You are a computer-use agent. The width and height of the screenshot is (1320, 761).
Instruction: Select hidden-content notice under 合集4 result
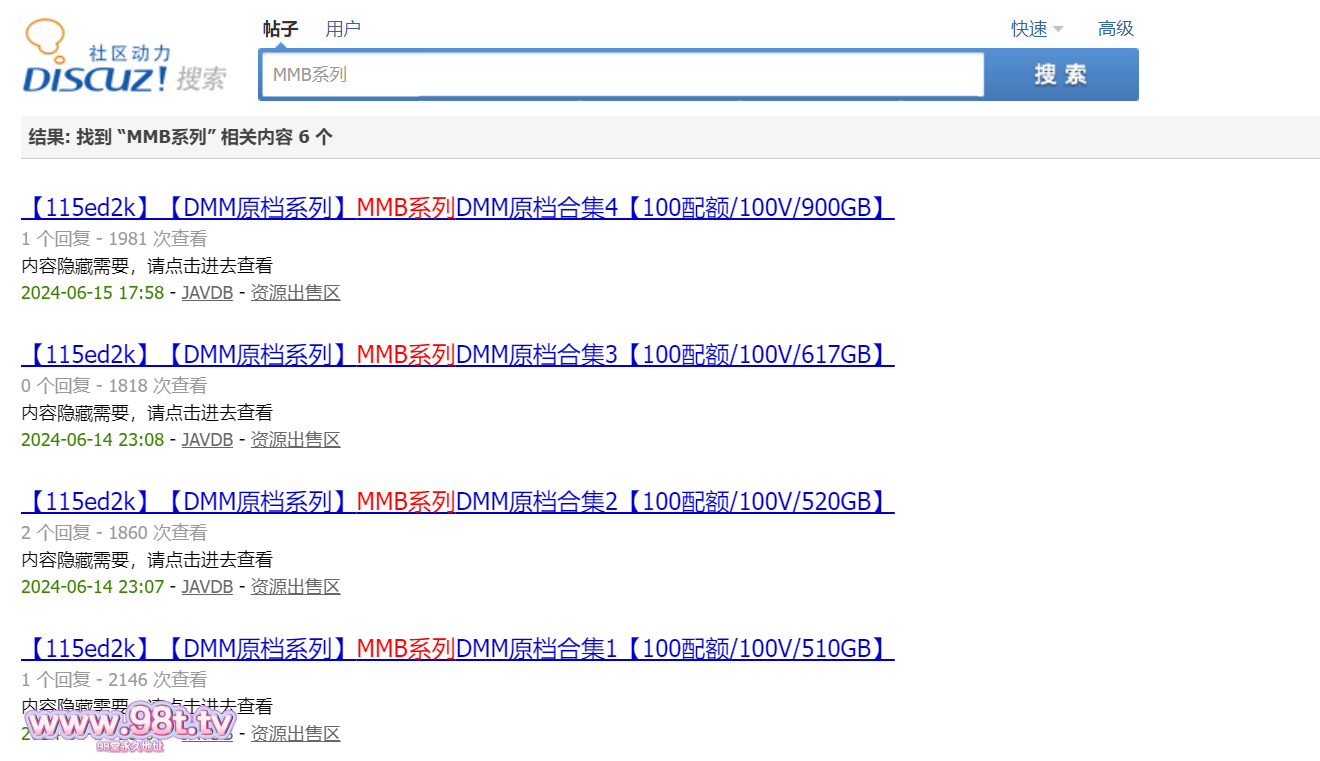click(x=147, y=266)
